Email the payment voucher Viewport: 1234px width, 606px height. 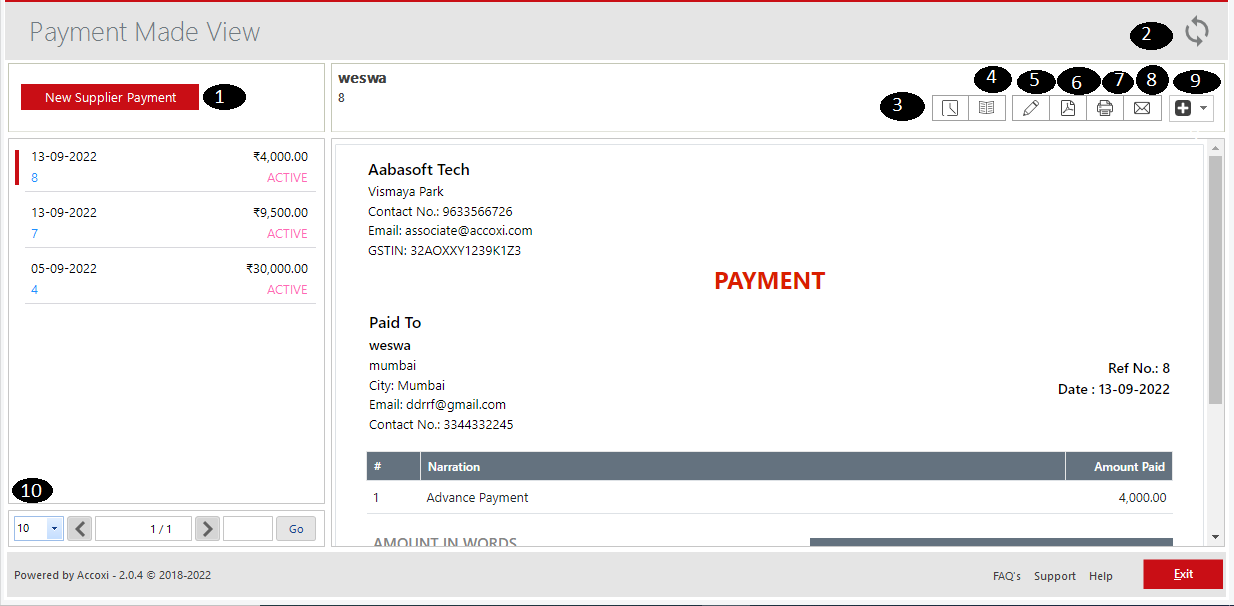point(1142,108)
